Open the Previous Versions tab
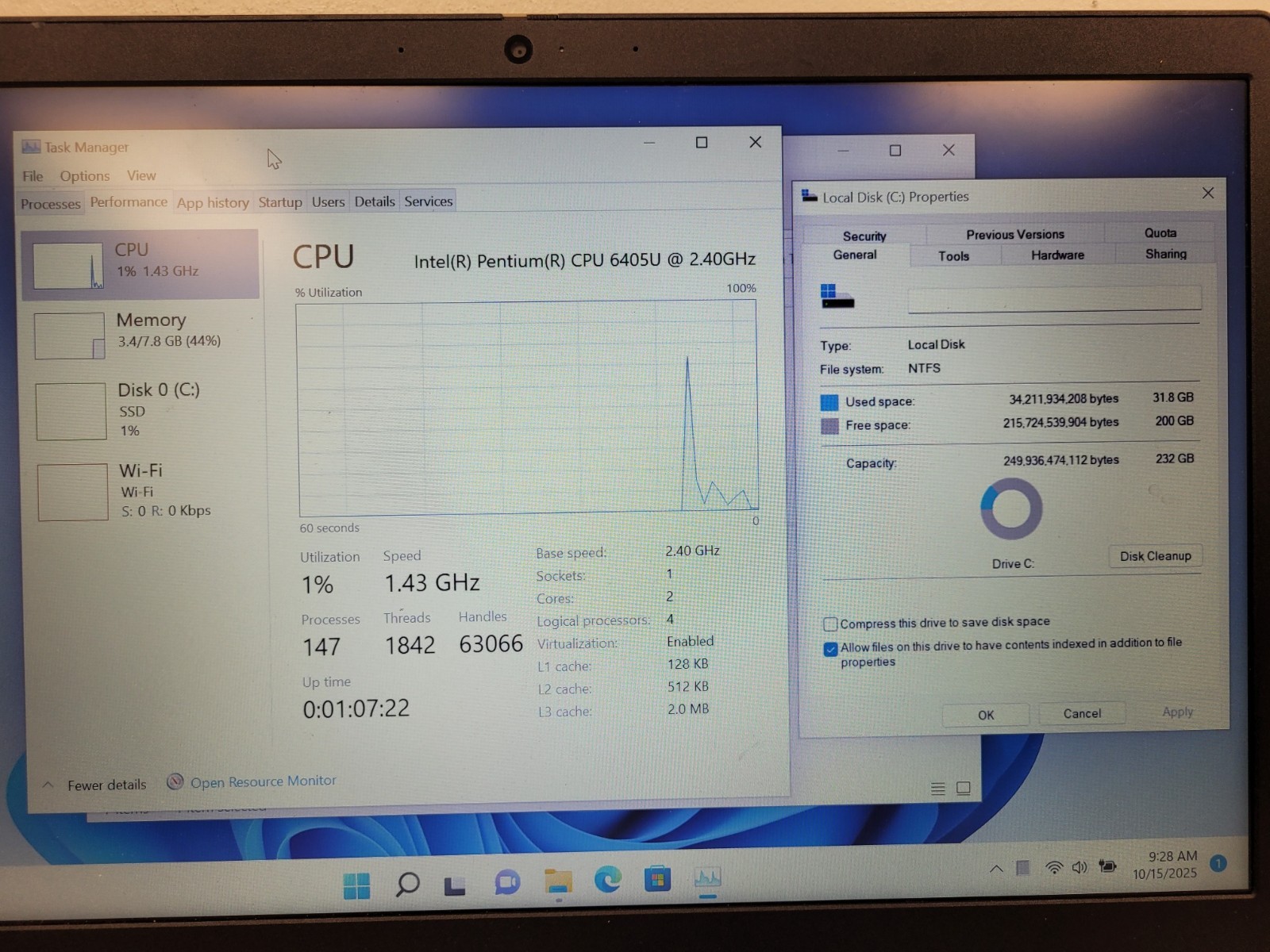 1015,234
